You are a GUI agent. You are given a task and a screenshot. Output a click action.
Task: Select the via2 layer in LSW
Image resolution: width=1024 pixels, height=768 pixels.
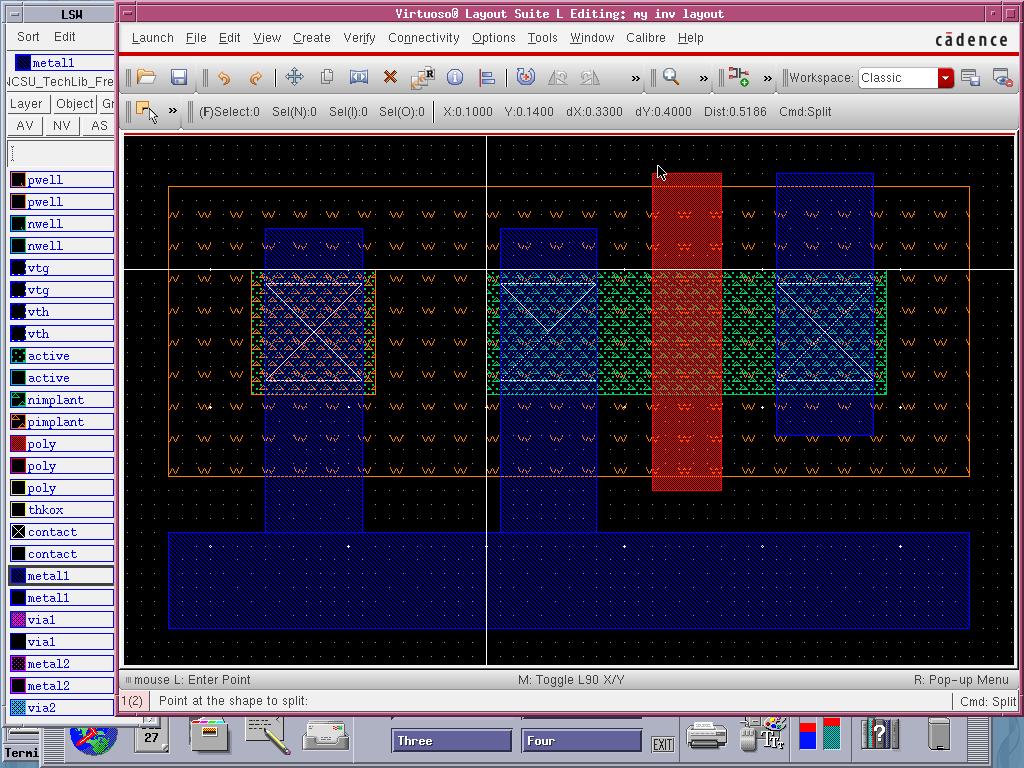(x=62, y=707)
